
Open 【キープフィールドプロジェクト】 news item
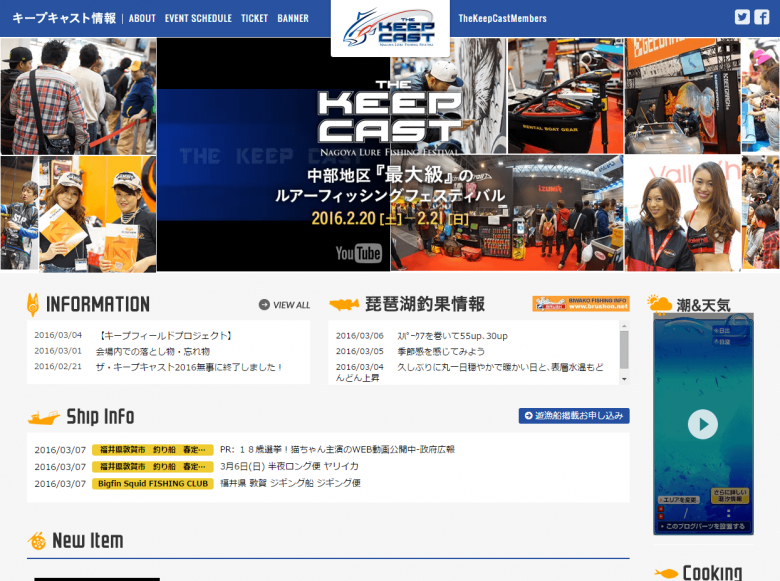click(x=165, y=336)
